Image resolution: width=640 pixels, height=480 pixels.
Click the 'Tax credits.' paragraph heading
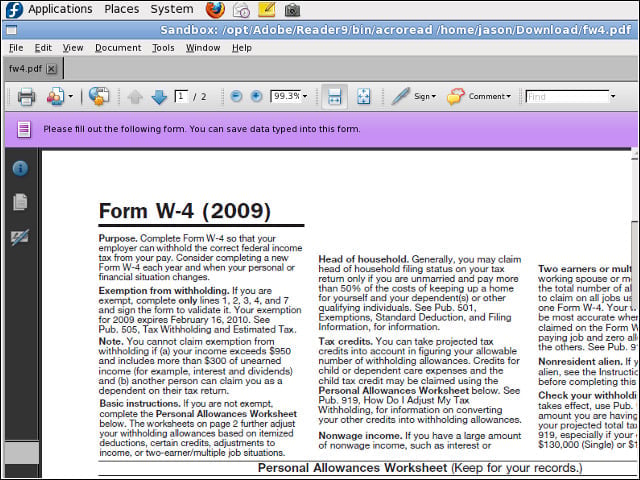pyautogui.click(x=345, y=341)
